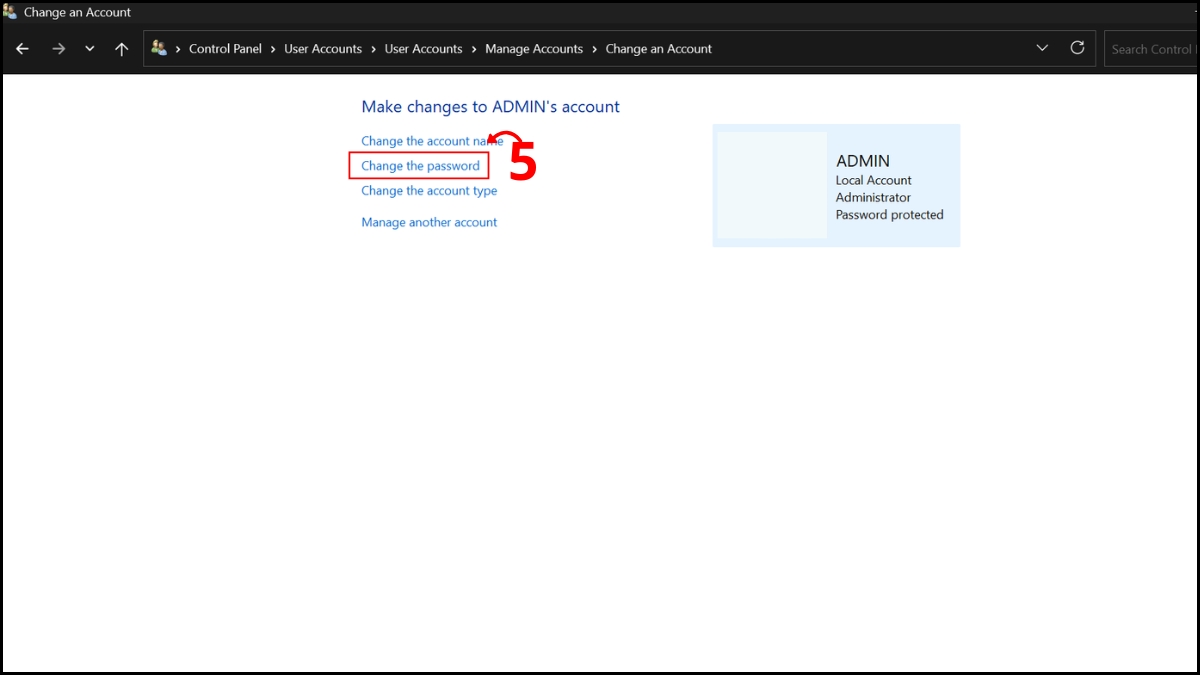Expand chevron before Change an Account breadcrumb
This screenshot has height=675, width=1200.
594,49
